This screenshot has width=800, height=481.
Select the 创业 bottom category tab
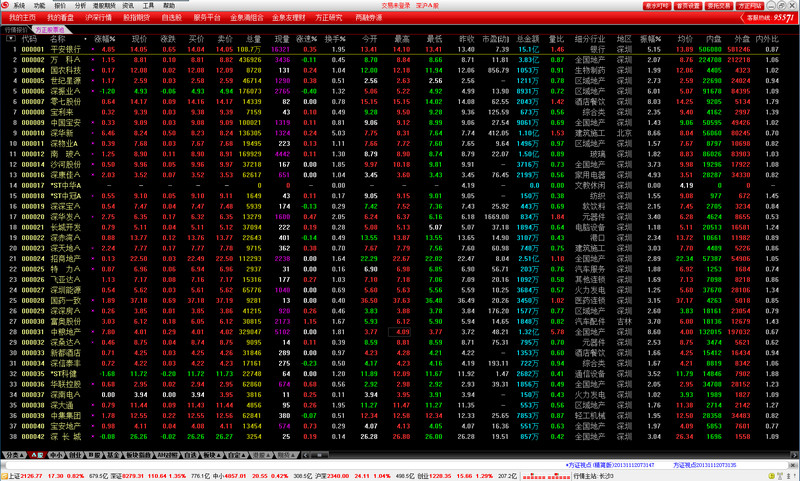(74, 454)
